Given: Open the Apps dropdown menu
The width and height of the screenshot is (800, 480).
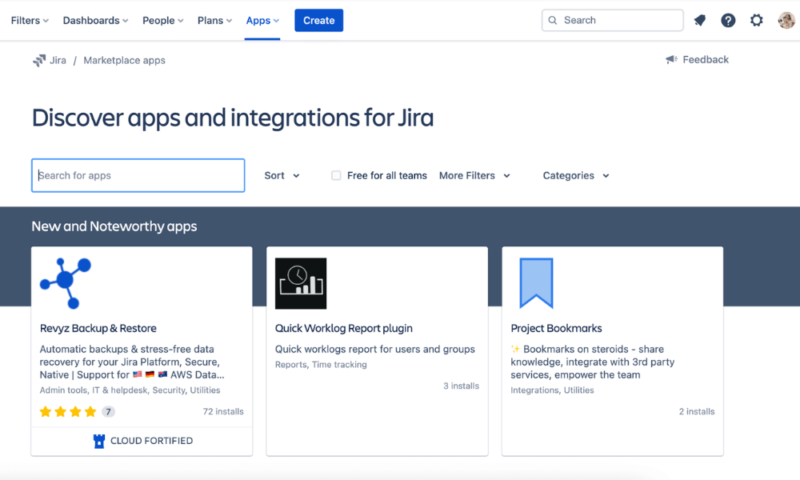Looking at the screenshot, I should [x=262, y=20].
